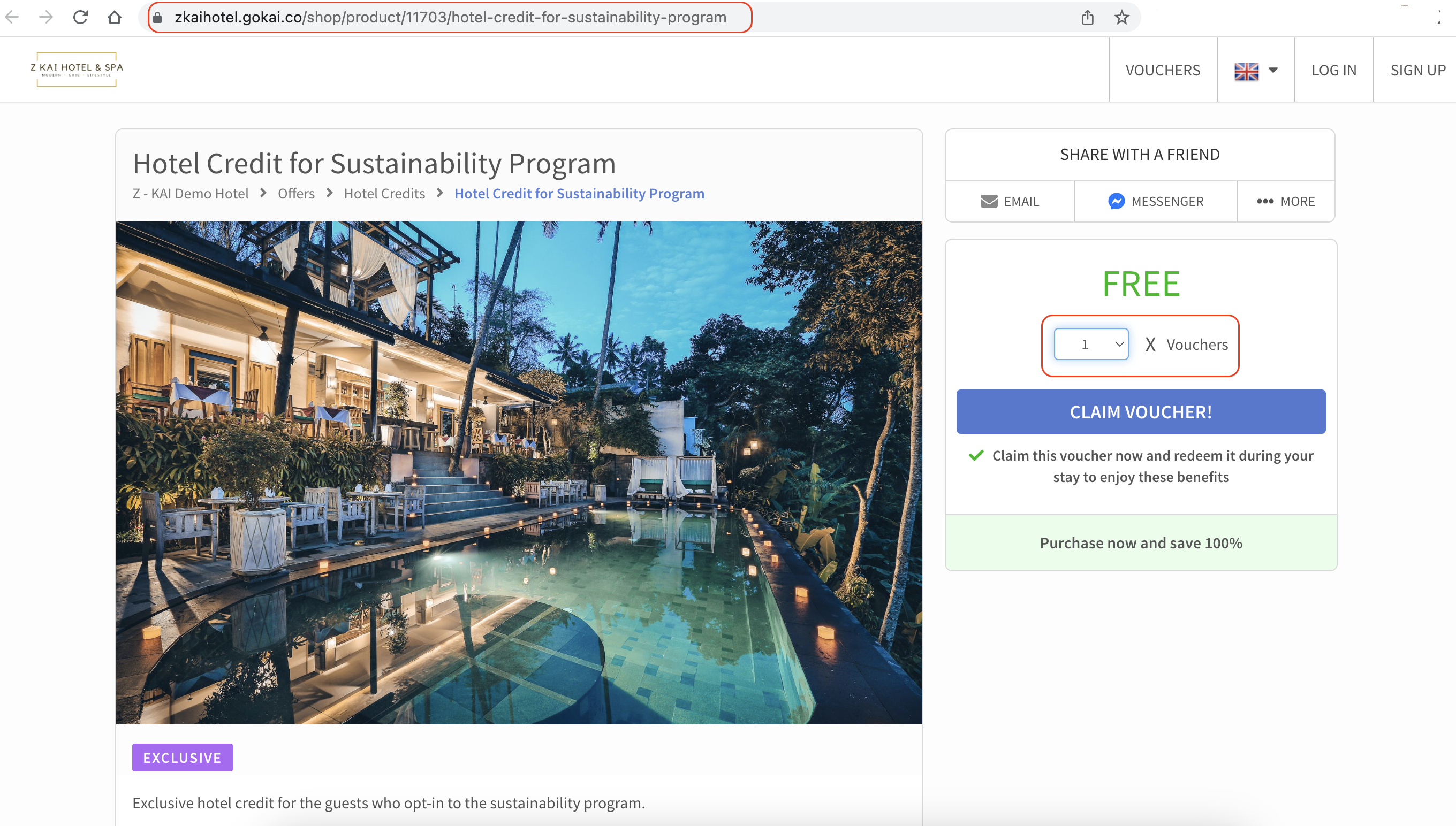Image resolution: width=1456 pixels, height=826 pixels.
Task: Click the Z Kai Hotel & Spa logo
Action: click(x=77, y=69)
